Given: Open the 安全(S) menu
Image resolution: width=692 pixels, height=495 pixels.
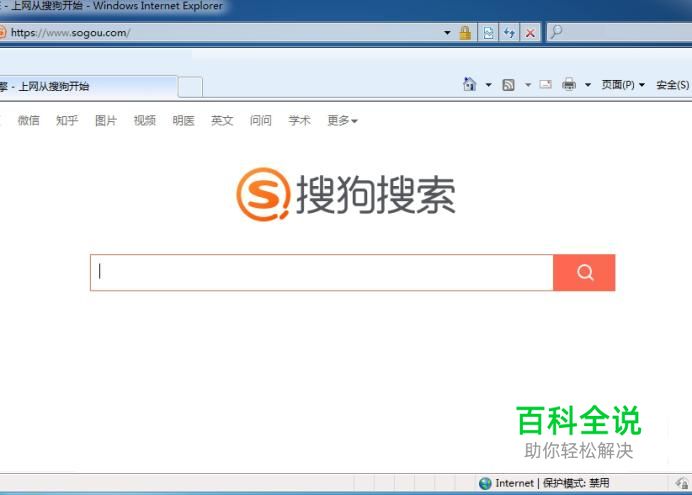Looking at the screenshot, I should [x=672, y=84].
